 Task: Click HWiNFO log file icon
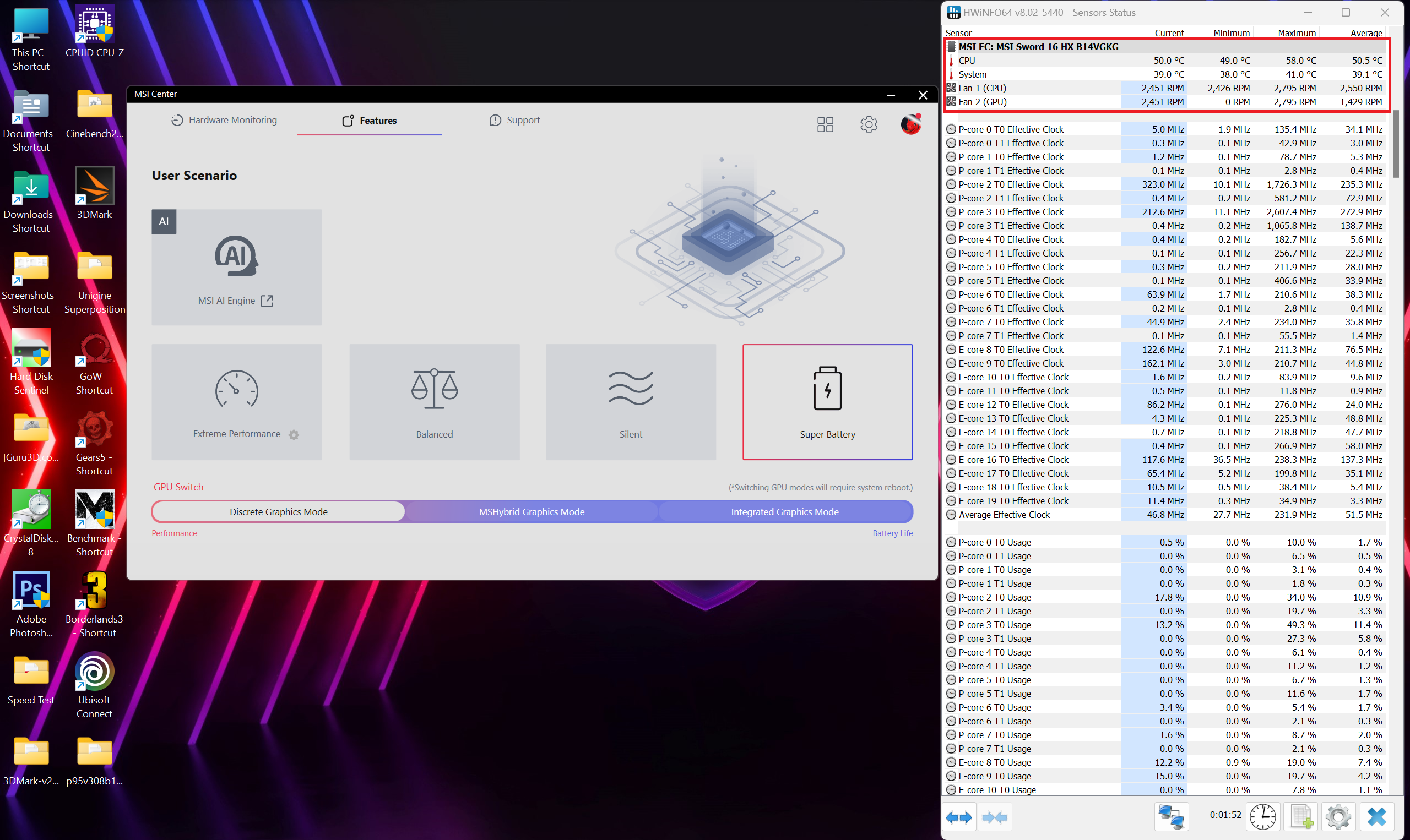1301,817
